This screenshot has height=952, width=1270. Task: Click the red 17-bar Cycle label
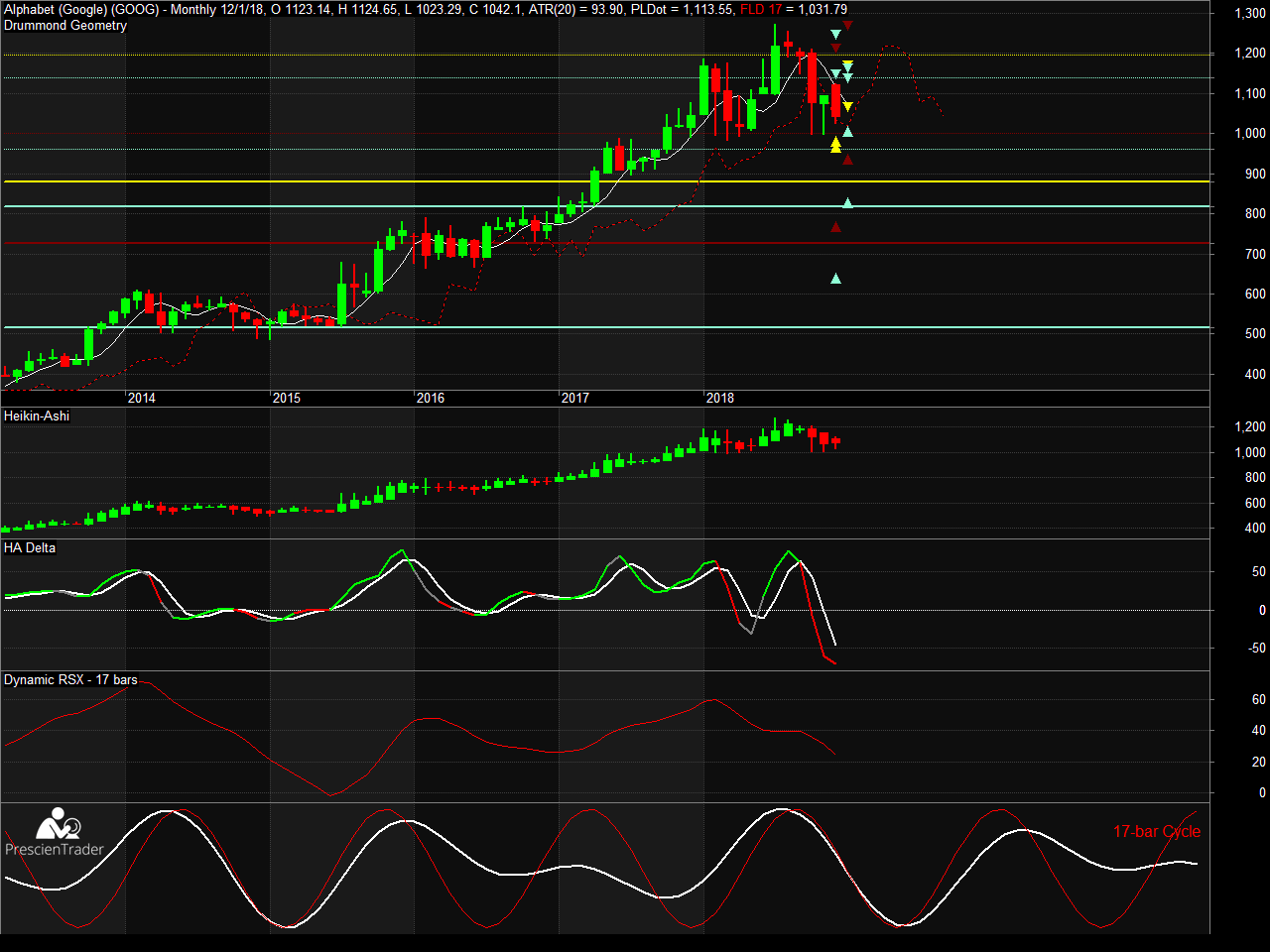1157,832
